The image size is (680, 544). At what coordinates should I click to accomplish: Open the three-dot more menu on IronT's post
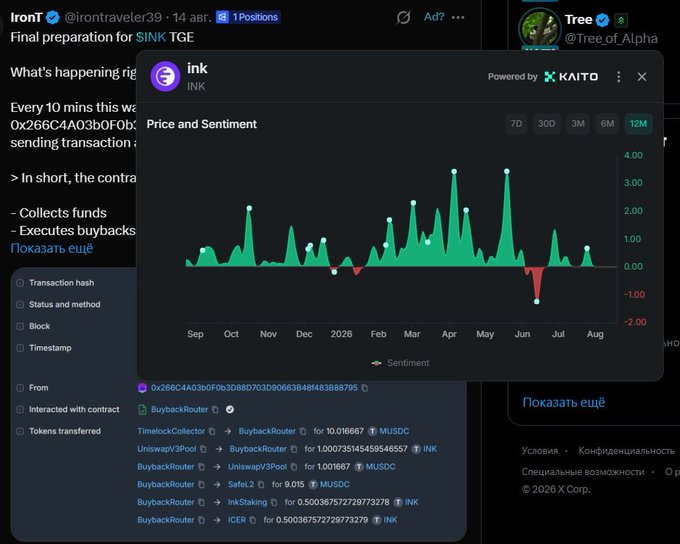pyautogui.click(x=458, y=17)
